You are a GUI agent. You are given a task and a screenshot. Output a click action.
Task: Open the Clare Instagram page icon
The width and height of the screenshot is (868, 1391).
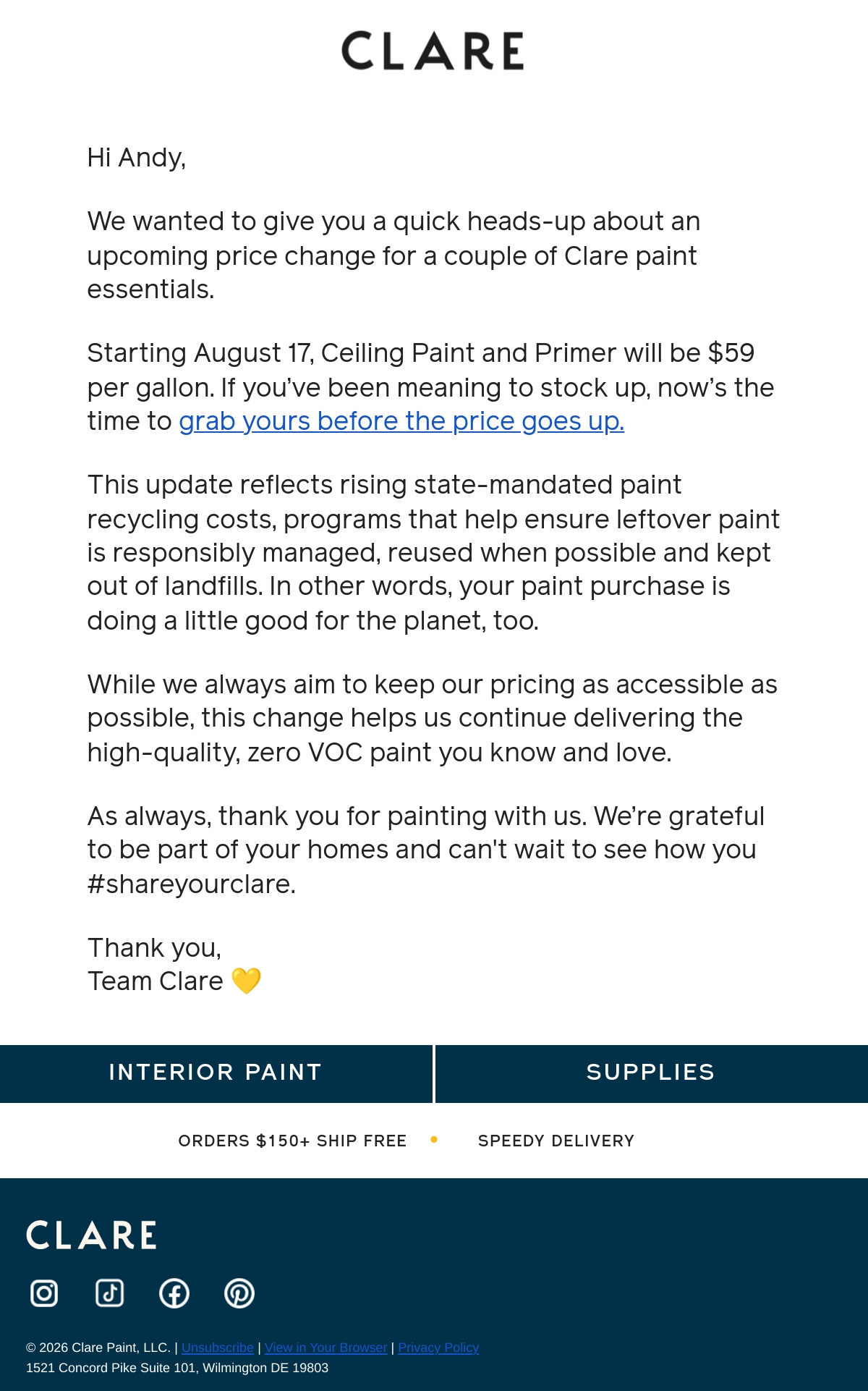point(44,1293)
